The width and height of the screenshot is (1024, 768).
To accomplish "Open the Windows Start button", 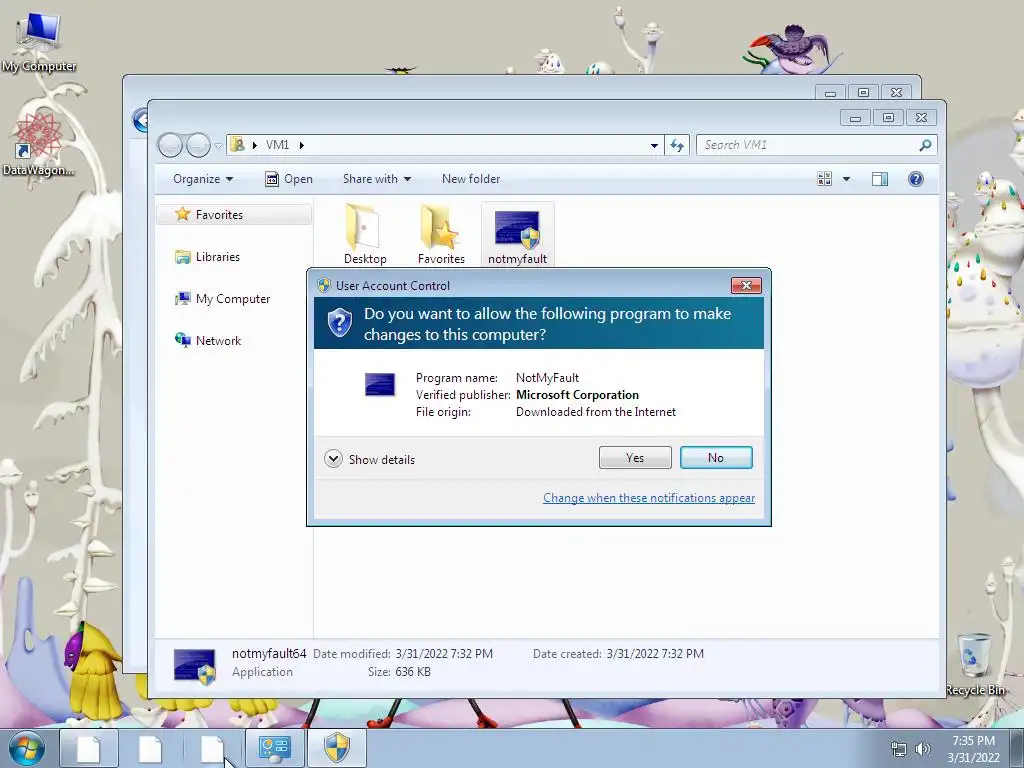I will pos(27,748).
